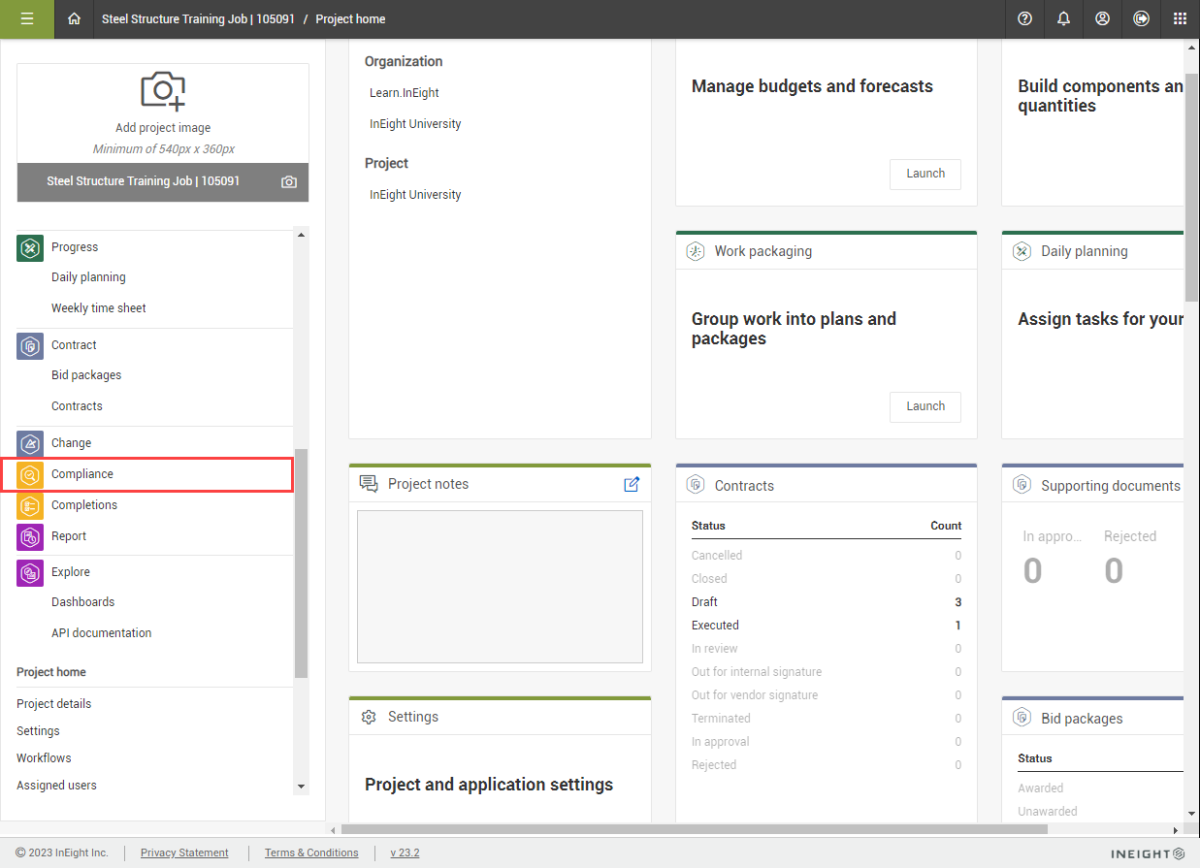The width and height of the screenshot is (1200, 868).
Task: Open Daily planning in sidebar
Action: click(88, 277)
